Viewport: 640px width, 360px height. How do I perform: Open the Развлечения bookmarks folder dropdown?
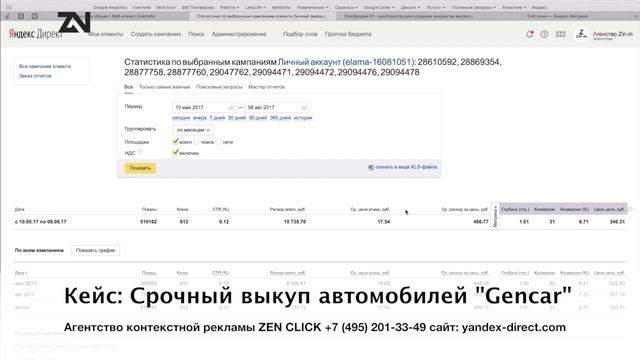click(312, 7)
